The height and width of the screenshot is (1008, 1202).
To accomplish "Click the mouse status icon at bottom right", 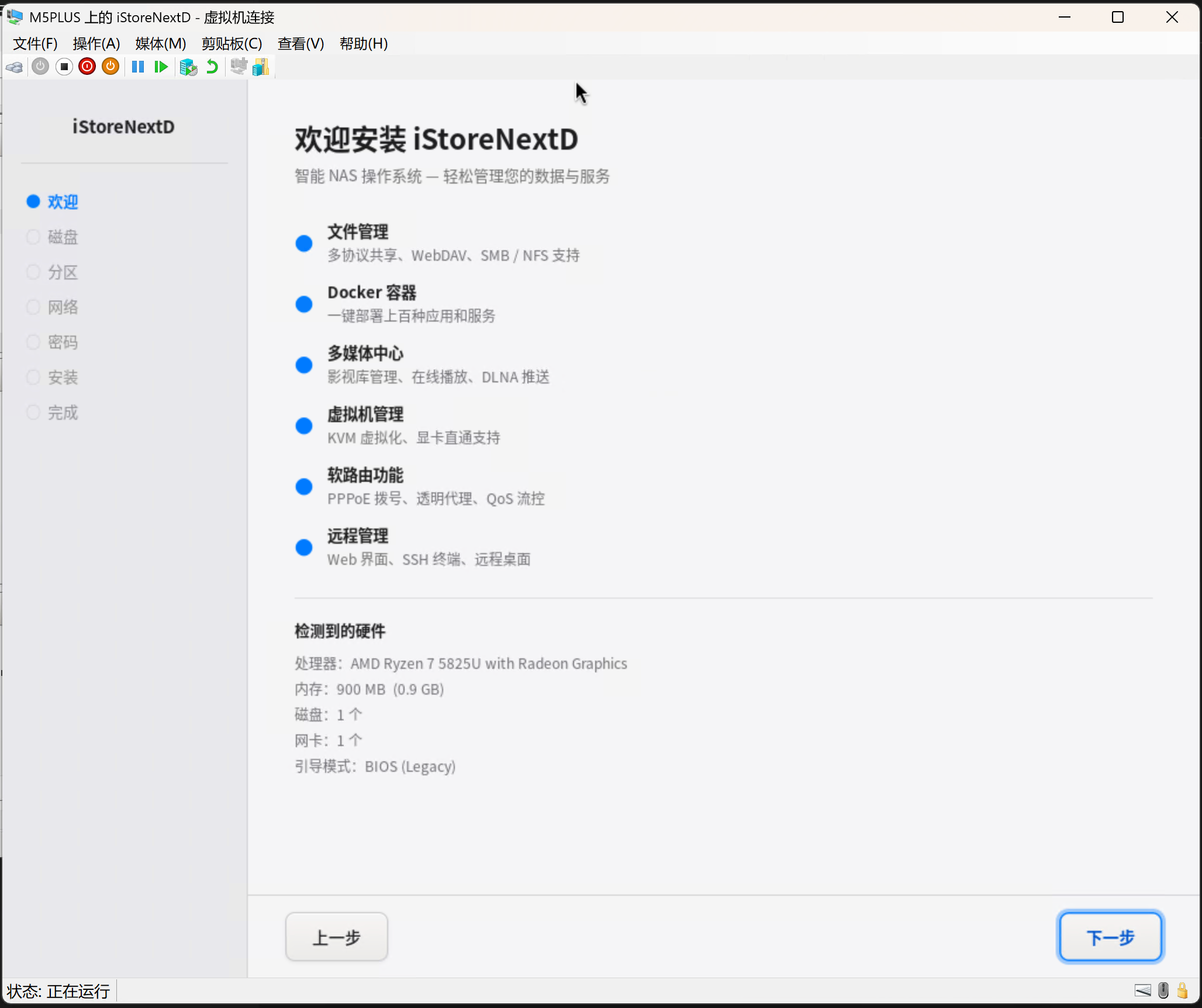I will tap(1163, 990).
